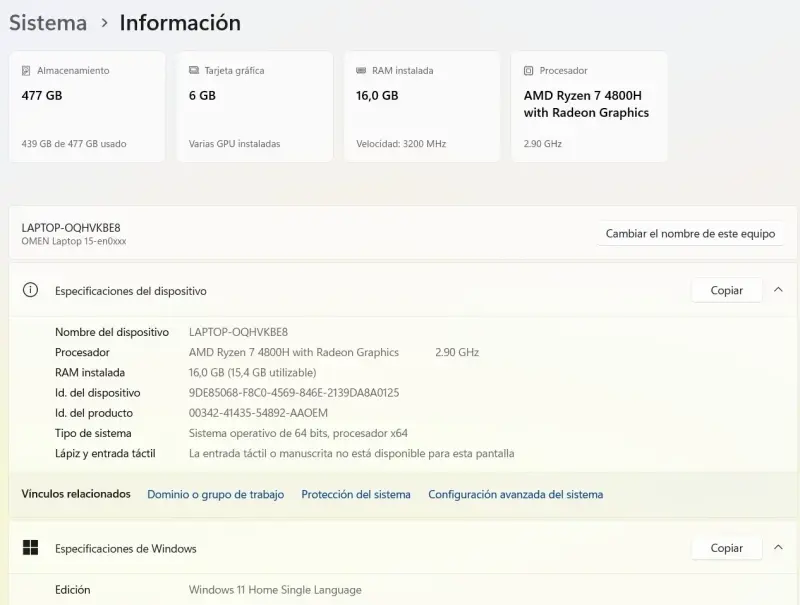Collapse the Especificaciones de Windows section chevron
This screenshot has height=605, width=800.
(778, 547)
